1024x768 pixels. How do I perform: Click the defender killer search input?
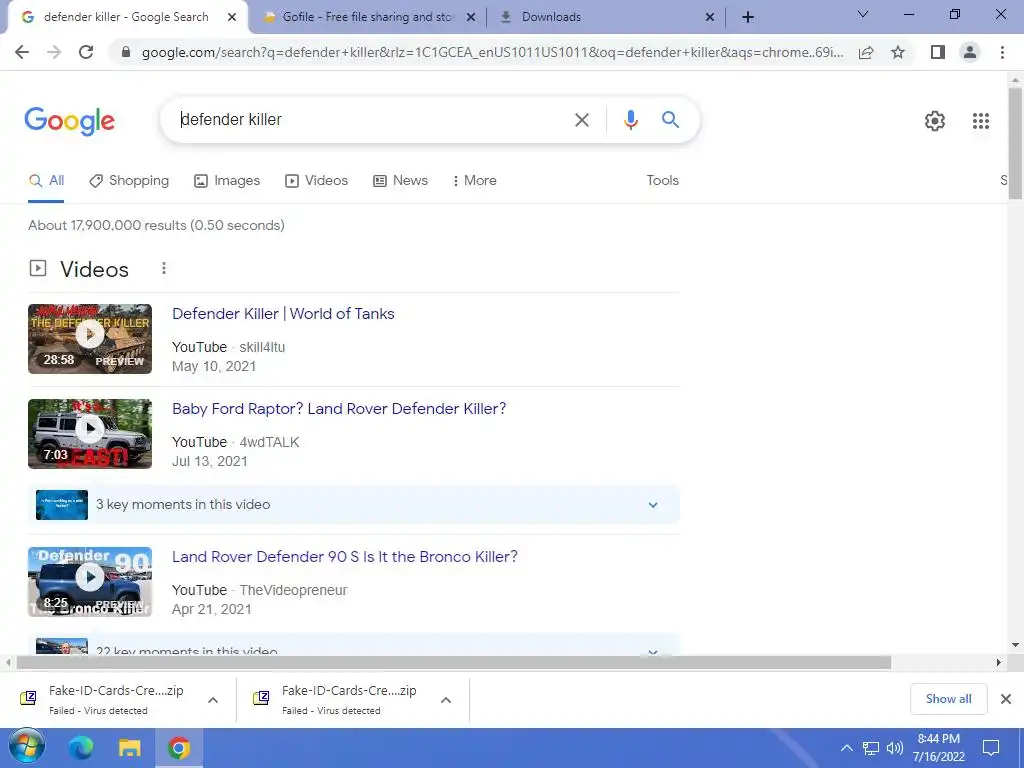point(372,120)
